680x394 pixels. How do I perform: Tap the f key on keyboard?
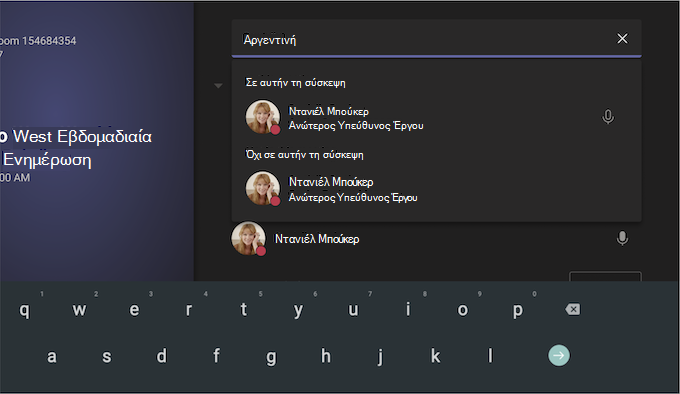[x=216, y=356]
